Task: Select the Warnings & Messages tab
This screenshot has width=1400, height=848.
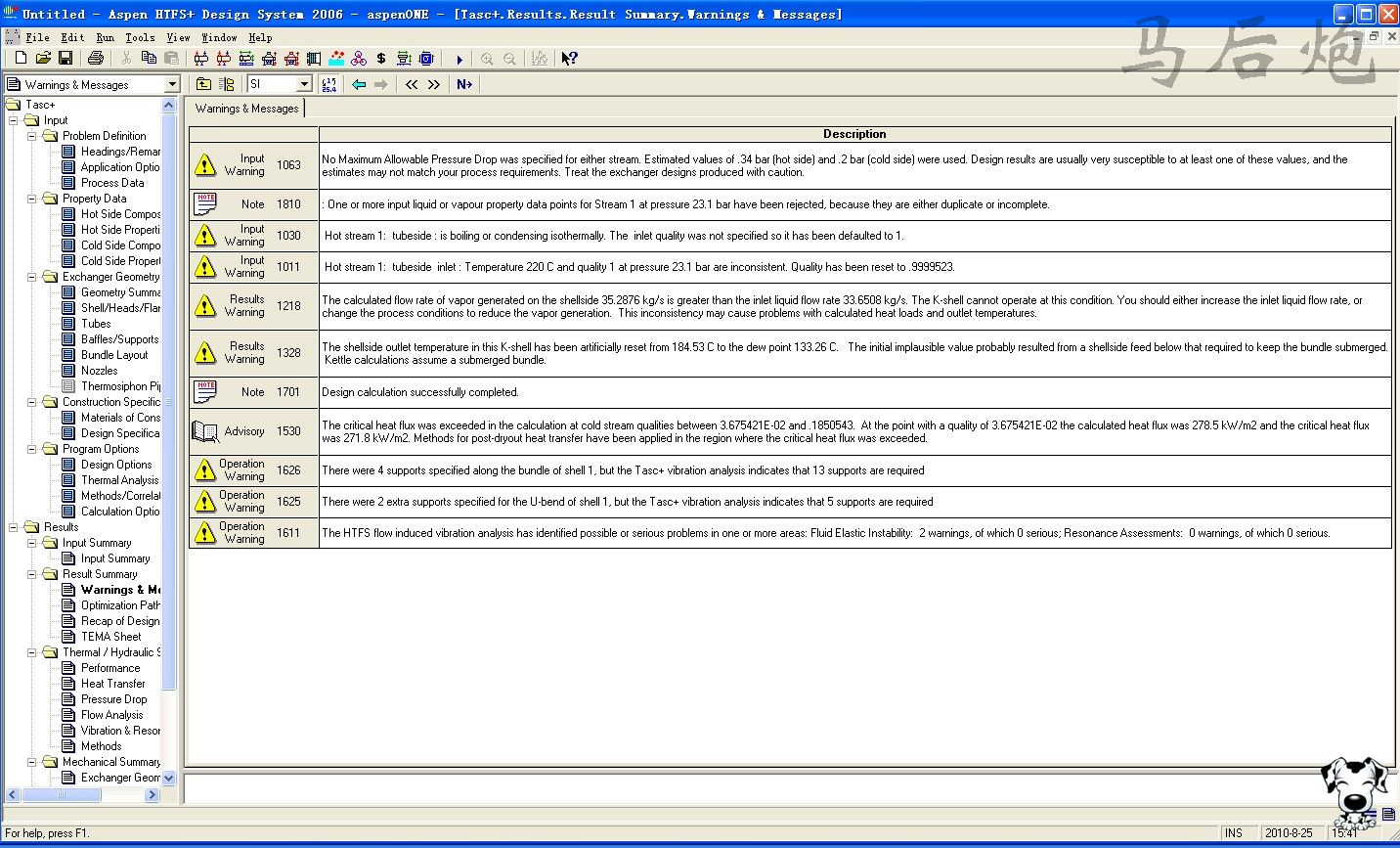Action: [246, 109]
